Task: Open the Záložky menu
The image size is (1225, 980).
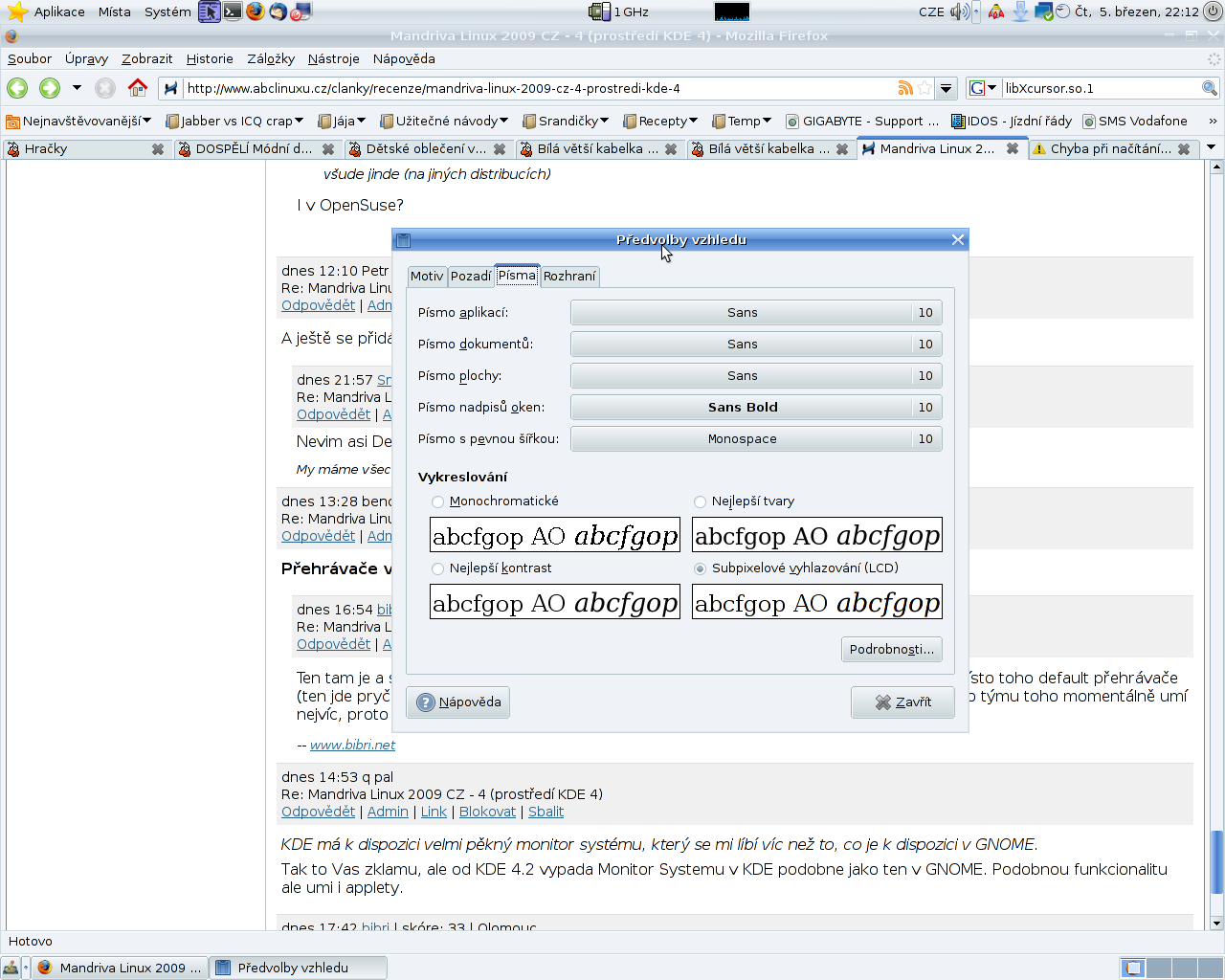Action: point(271,58)
